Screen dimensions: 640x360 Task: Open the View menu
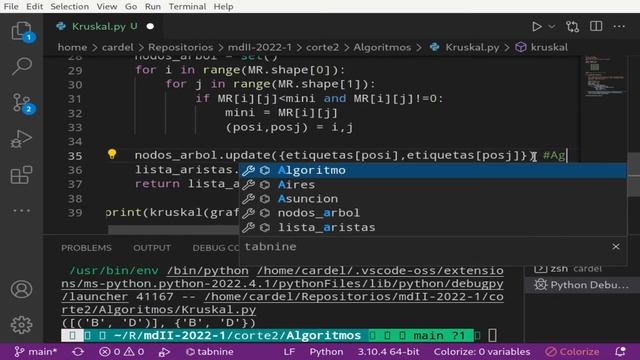click(x=107, y=7)
